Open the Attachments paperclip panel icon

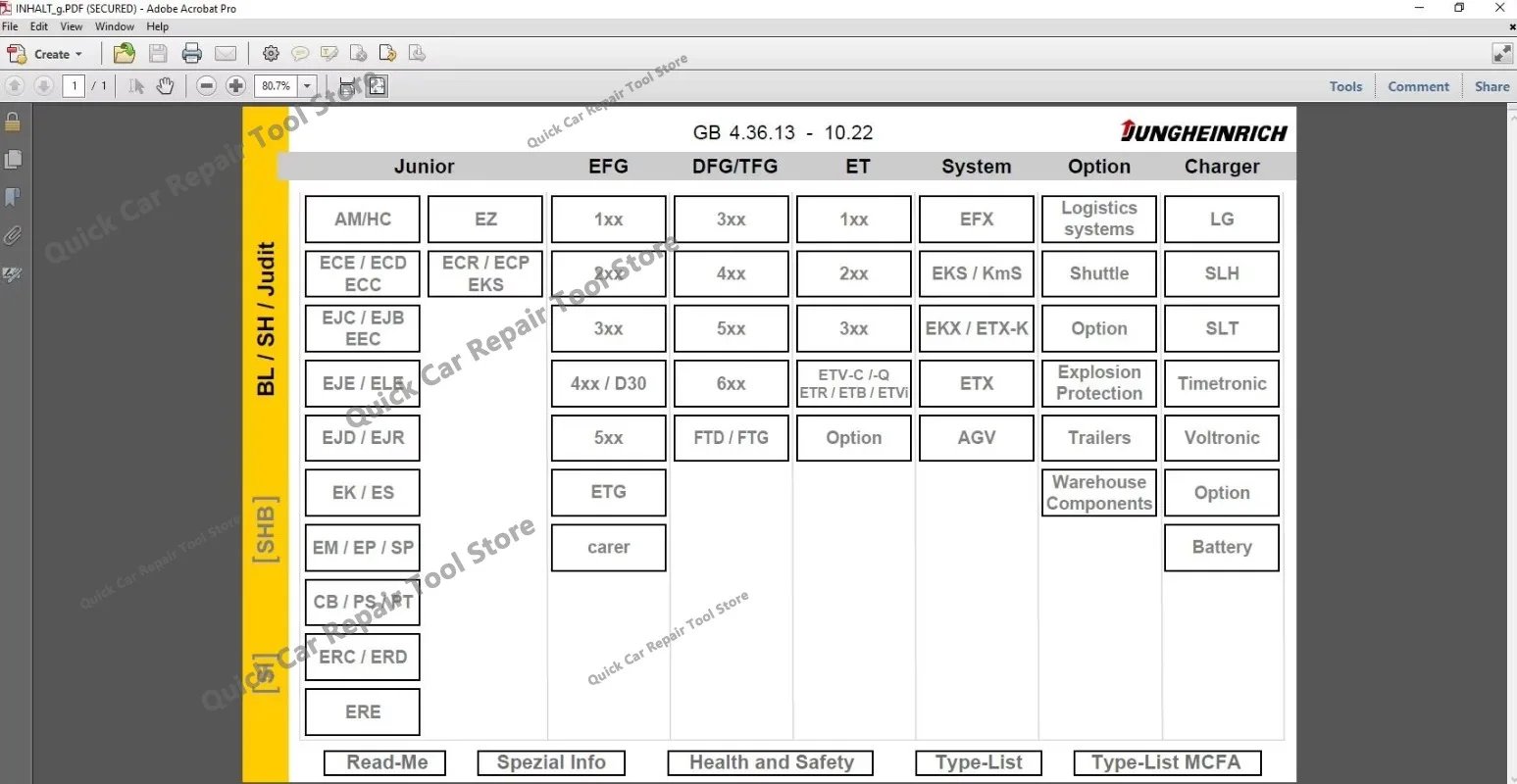pos(13,236)
